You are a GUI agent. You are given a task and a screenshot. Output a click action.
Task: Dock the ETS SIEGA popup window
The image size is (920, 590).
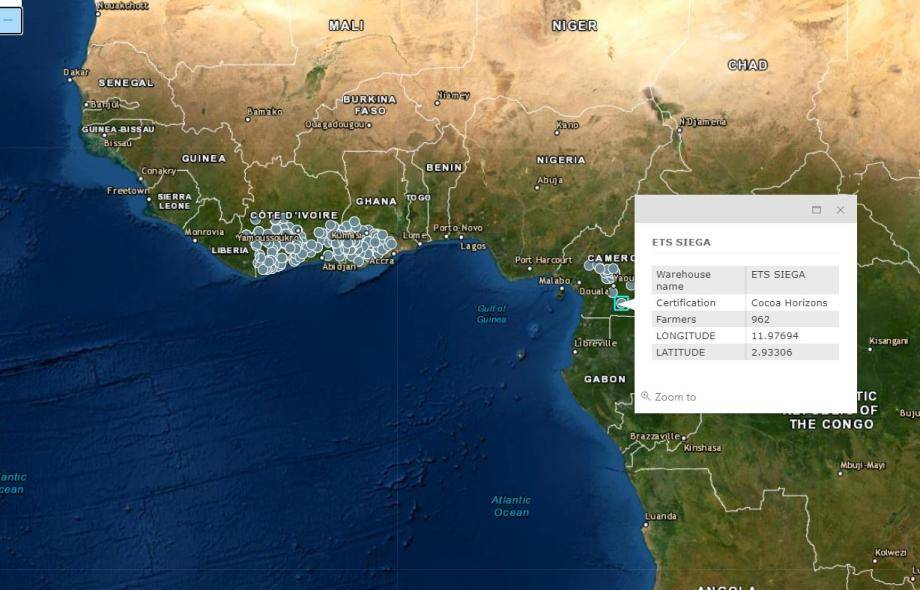tap(816, 210)
